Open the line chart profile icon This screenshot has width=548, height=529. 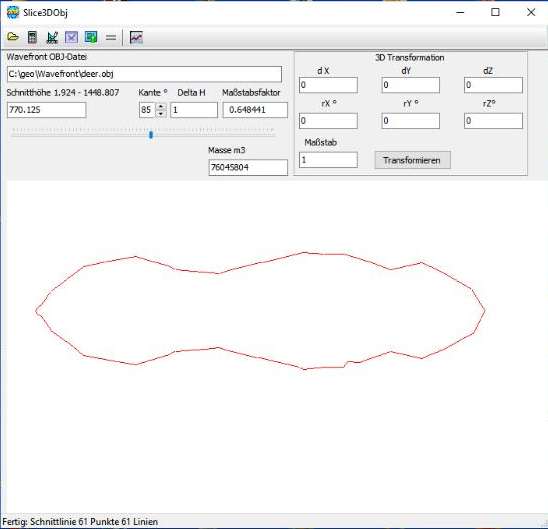pyautogui.click(x=136, y=37)
